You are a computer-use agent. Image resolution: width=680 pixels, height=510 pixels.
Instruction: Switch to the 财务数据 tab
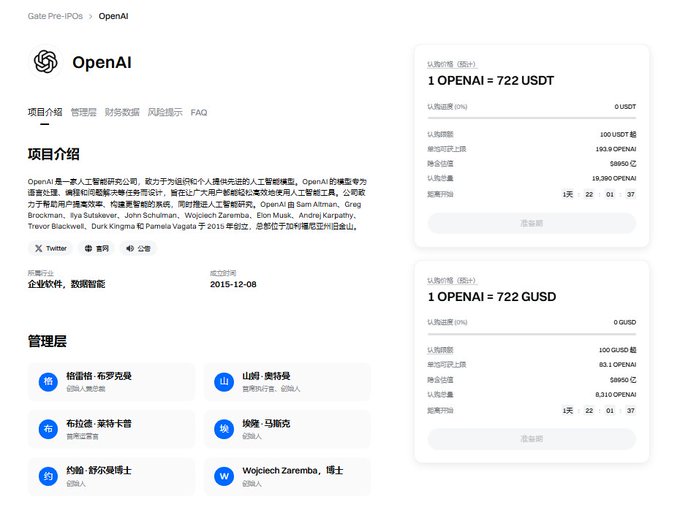122,112
